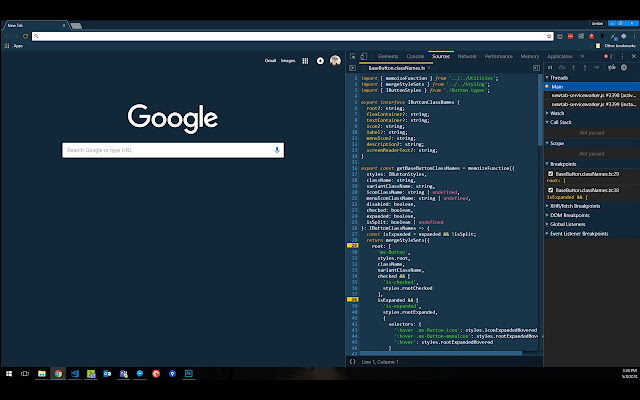Expand the Watch section

tap(555, 113)
